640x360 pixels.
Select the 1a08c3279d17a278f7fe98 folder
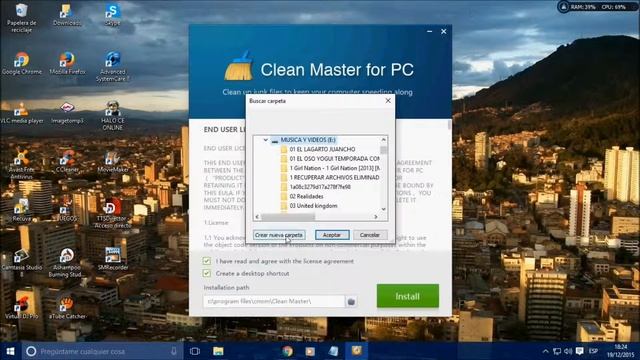316,187
